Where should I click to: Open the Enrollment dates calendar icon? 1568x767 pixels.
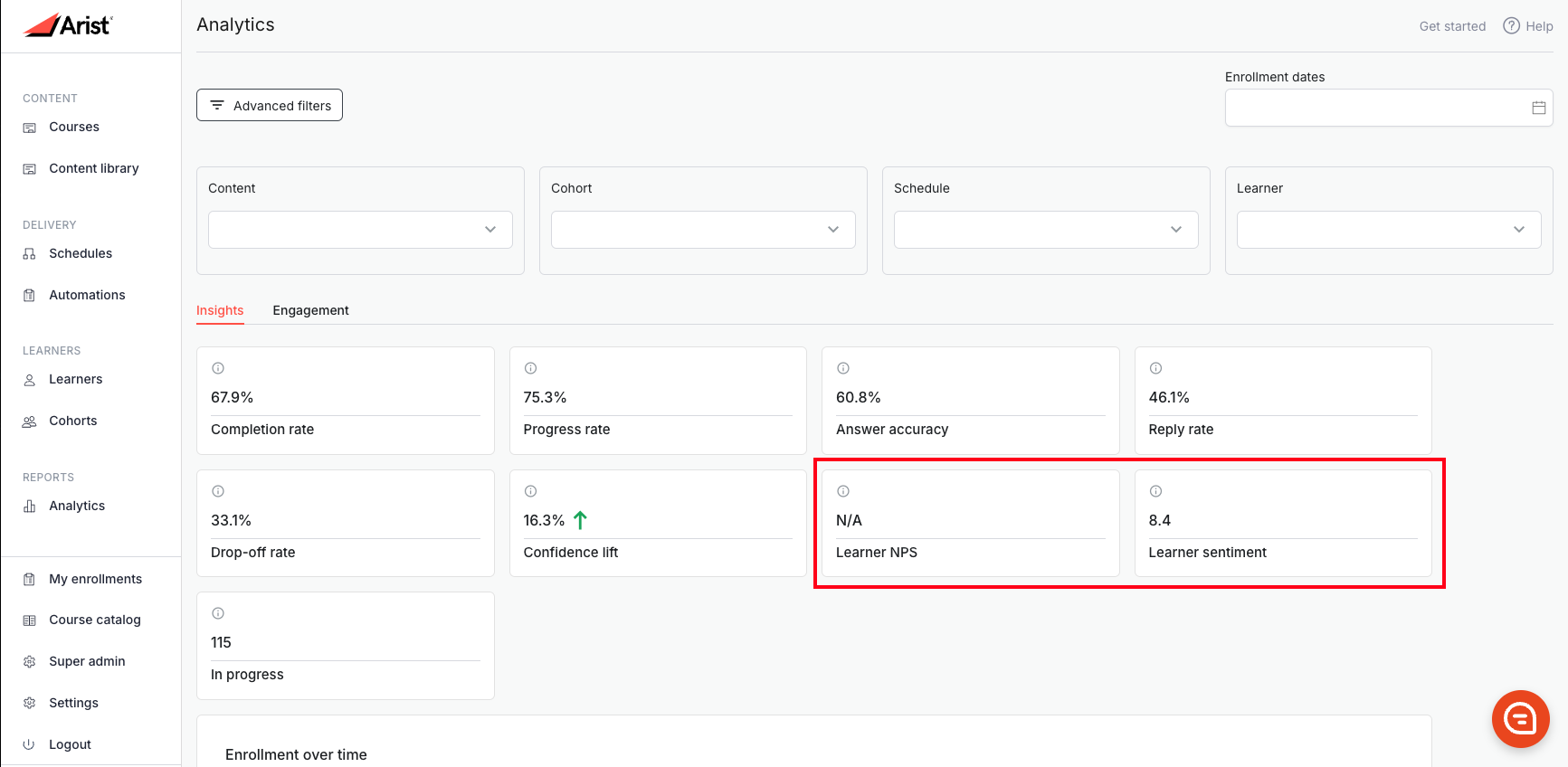(x=1538, y=108)
